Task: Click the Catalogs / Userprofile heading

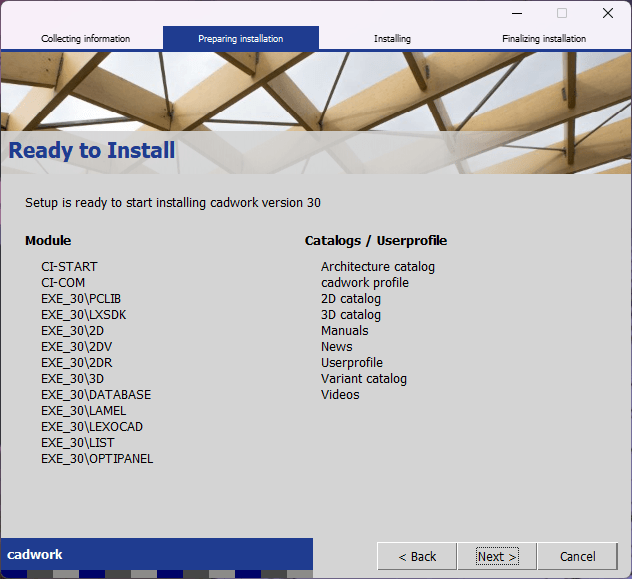Action: click(376, 241)
